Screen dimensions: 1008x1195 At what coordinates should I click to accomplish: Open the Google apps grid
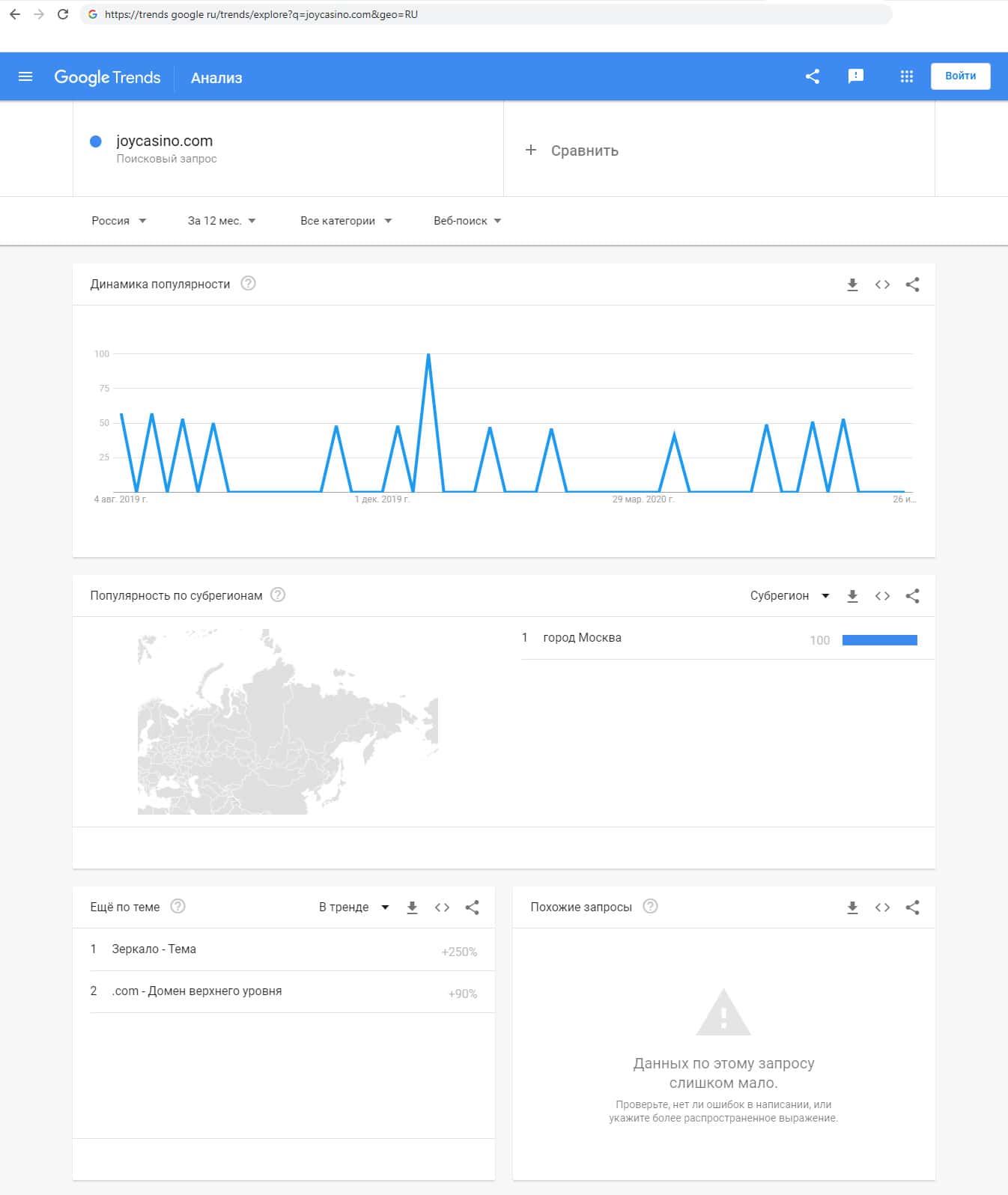[x=906, y=76]
